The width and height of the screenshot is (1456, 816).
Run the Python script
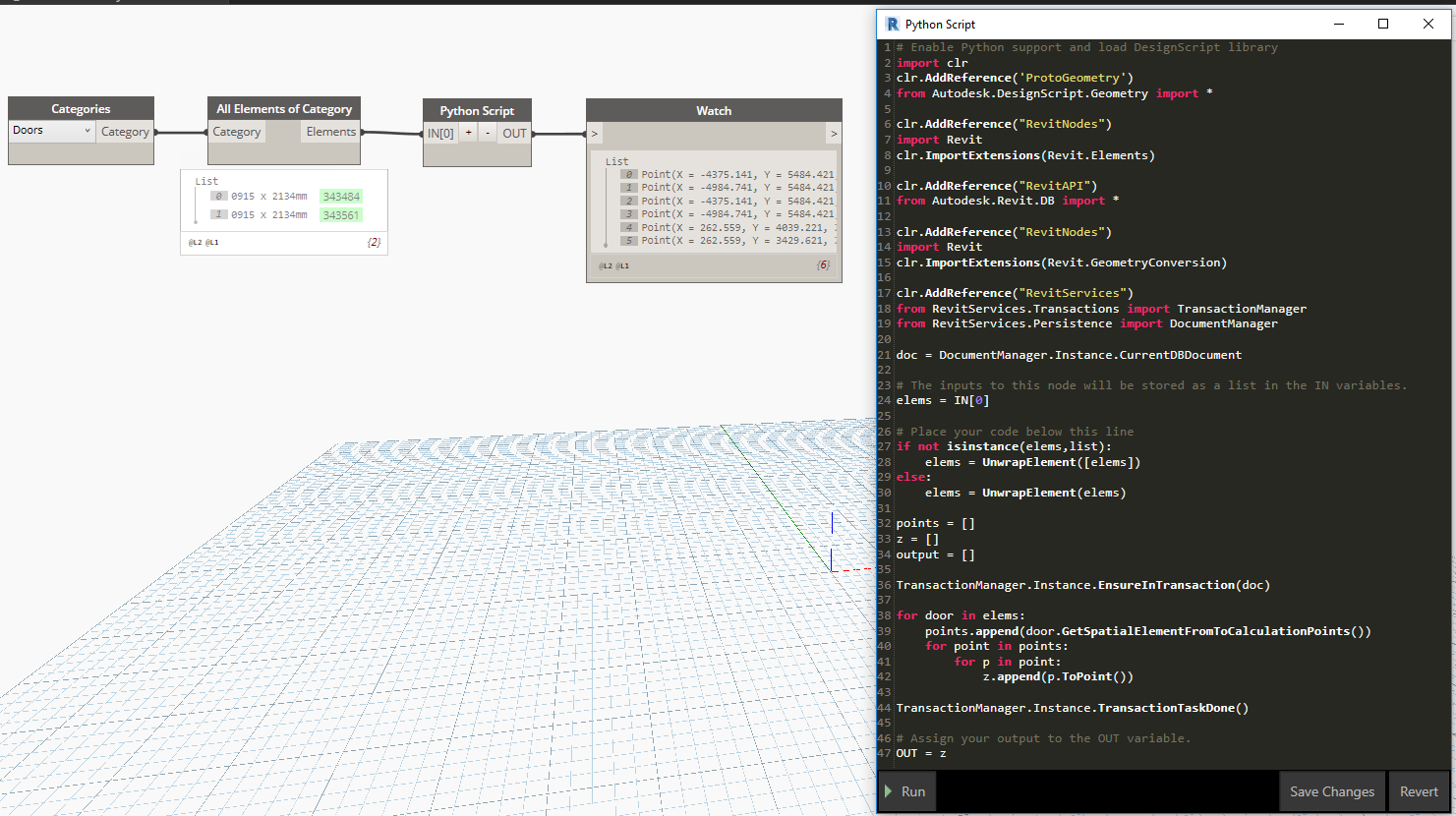(905, 791)
